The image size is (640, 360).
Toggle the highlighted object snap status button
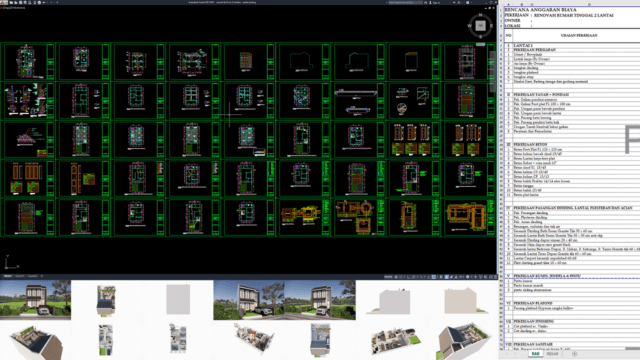pos(433,277)
